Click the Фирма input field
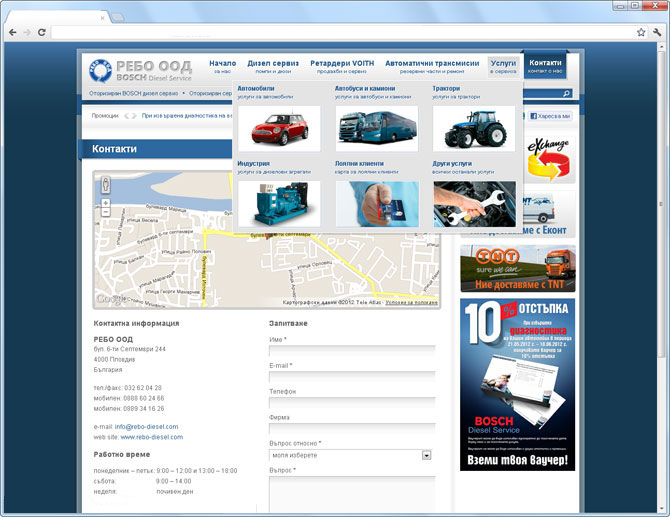670x517 pixels. [352, 429]
